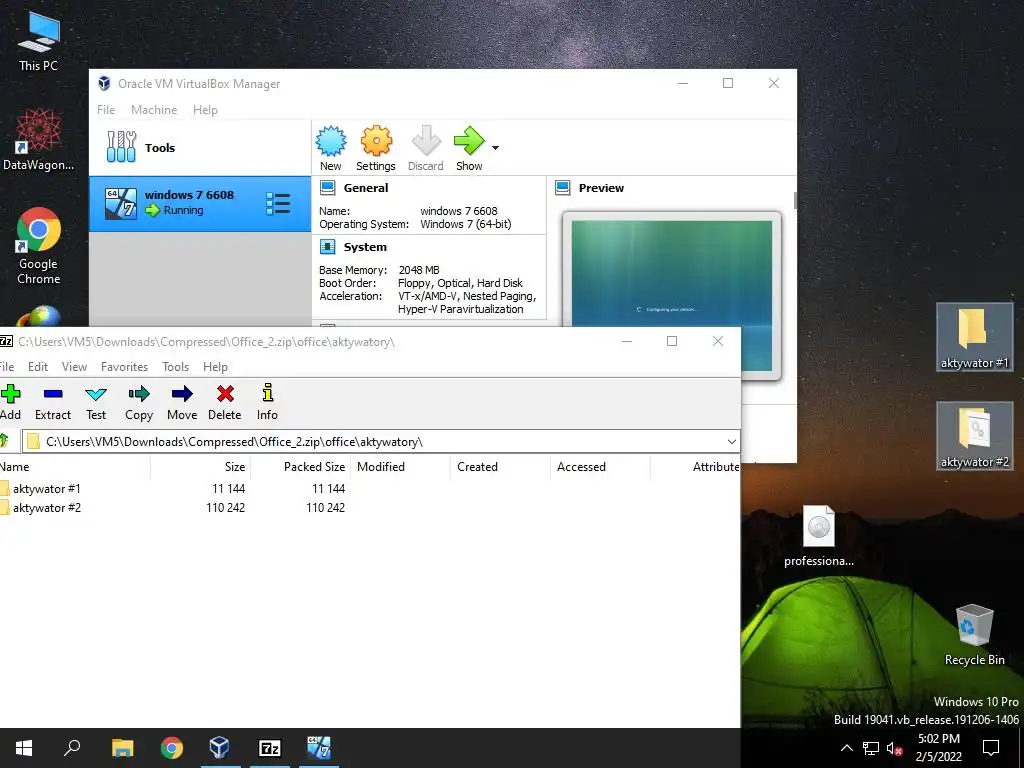Screen dimensions: 1024x768
Task: Click the red Delete icon in 7-Zip
Action: click(225, 402)
